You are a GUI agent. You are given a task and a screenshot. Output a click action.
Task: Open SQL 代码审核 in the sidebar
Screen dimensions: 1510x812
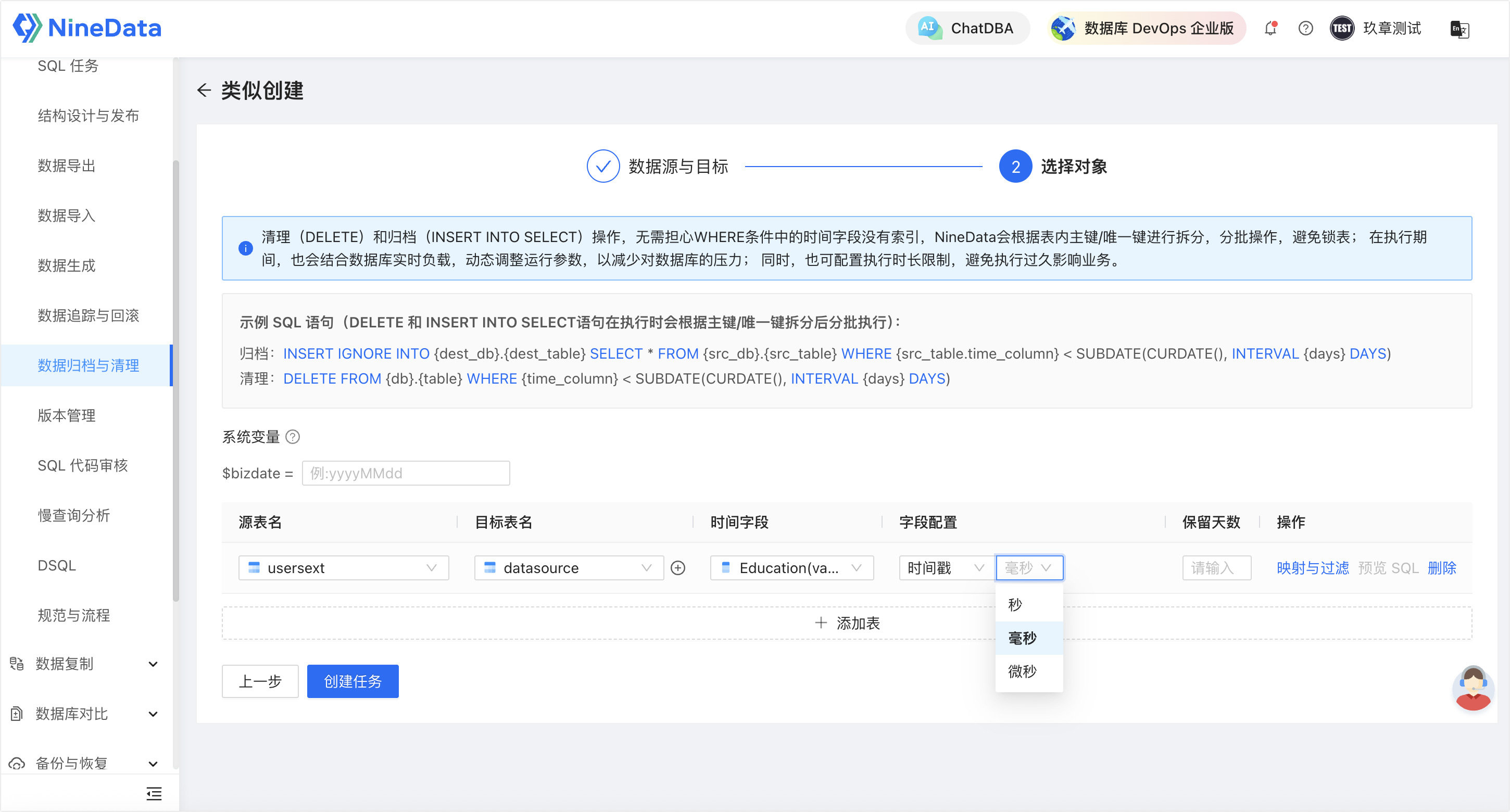(x=83, y=466)
